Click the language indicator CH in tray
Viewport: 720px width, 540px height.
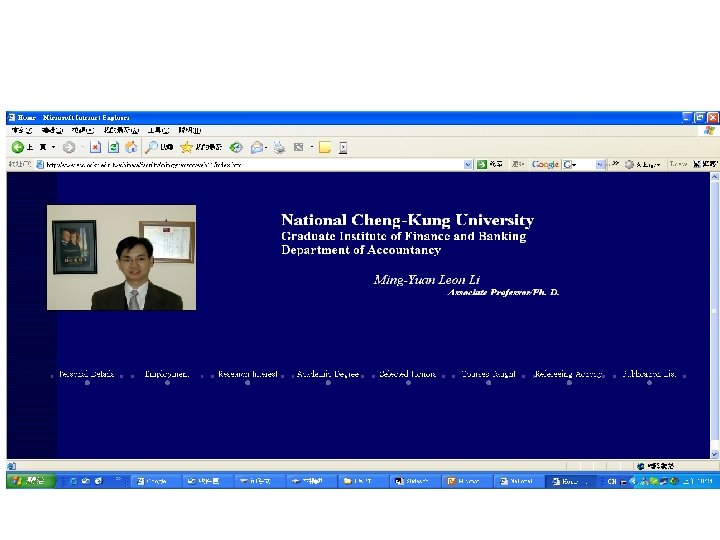click(x=612, y=481)
